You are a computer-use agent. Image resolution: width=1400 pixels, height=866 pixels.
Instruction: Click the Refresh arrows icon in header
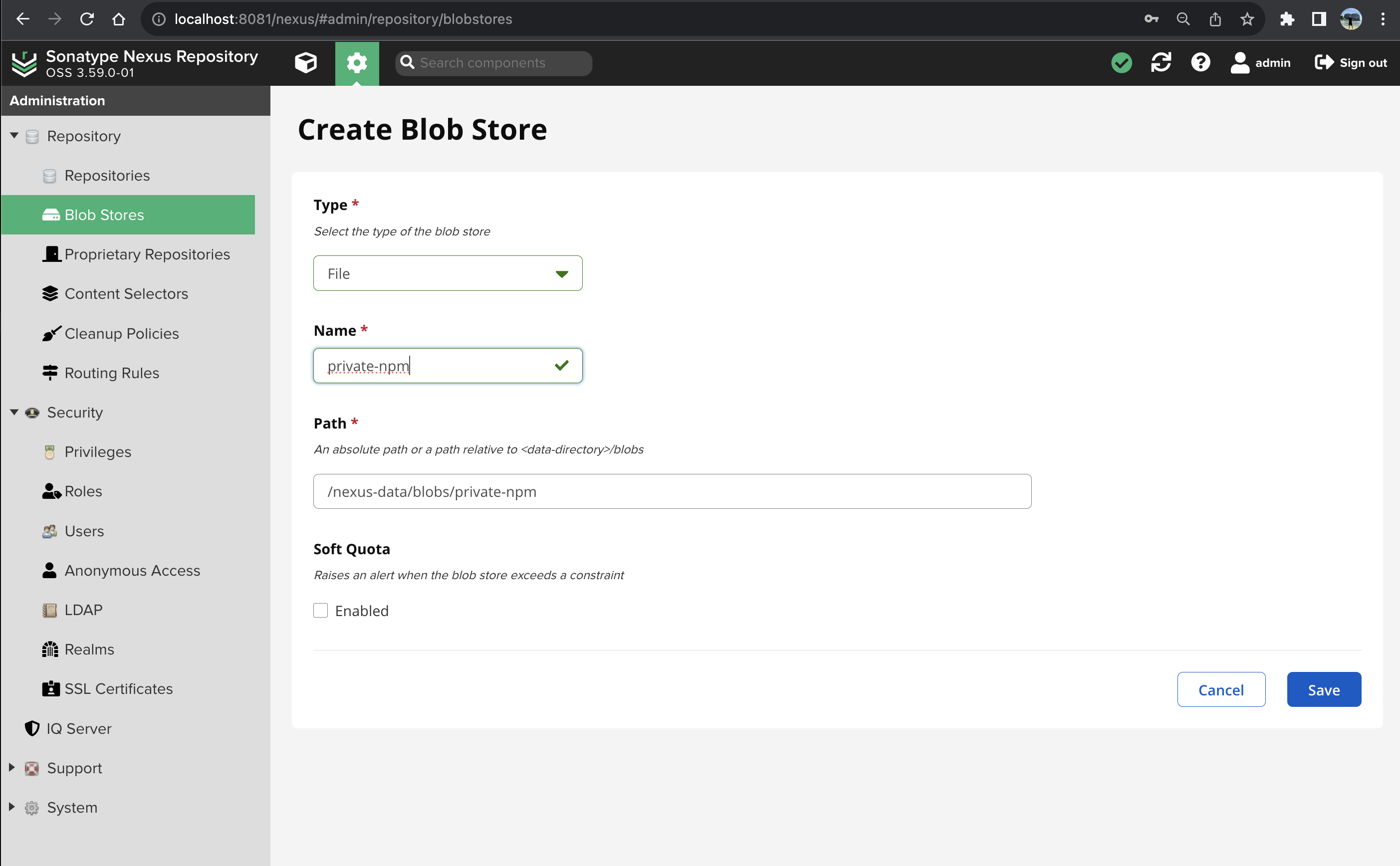[1161, 62]
